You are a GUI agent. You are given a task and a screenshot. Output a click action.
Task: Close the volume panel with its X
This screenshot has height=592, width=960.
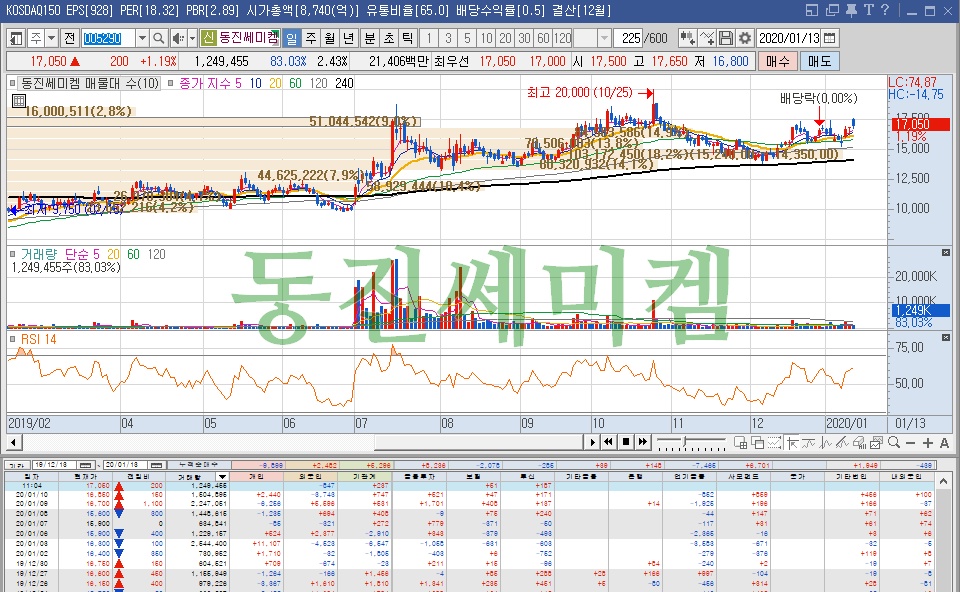[x=946, y=252]
